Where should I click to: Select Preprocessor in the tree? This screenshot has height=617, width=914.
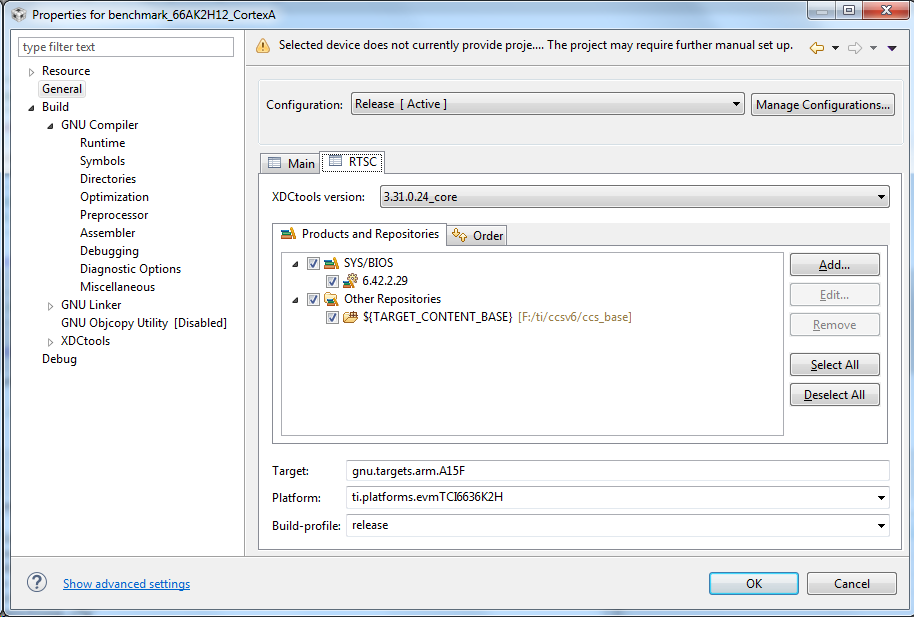[114, 215]
